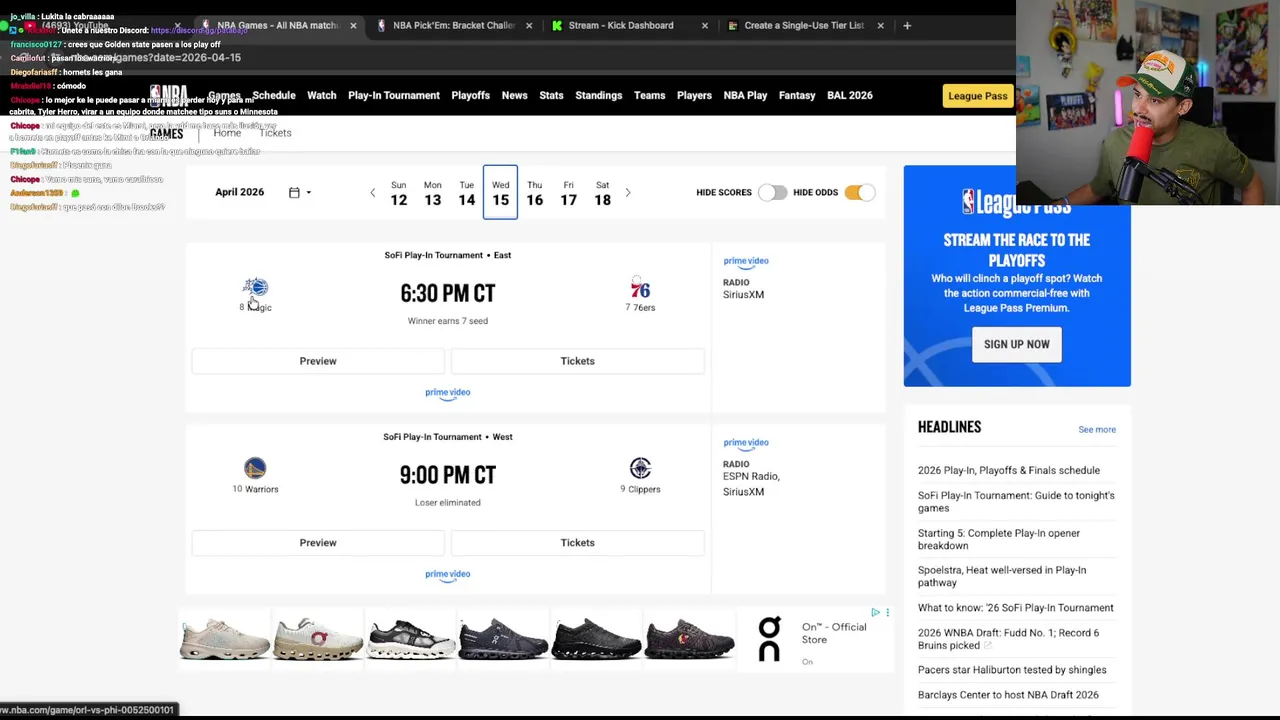Open the Teams menu item
Screen dimensions: 1280x720
tap(649, 95)
